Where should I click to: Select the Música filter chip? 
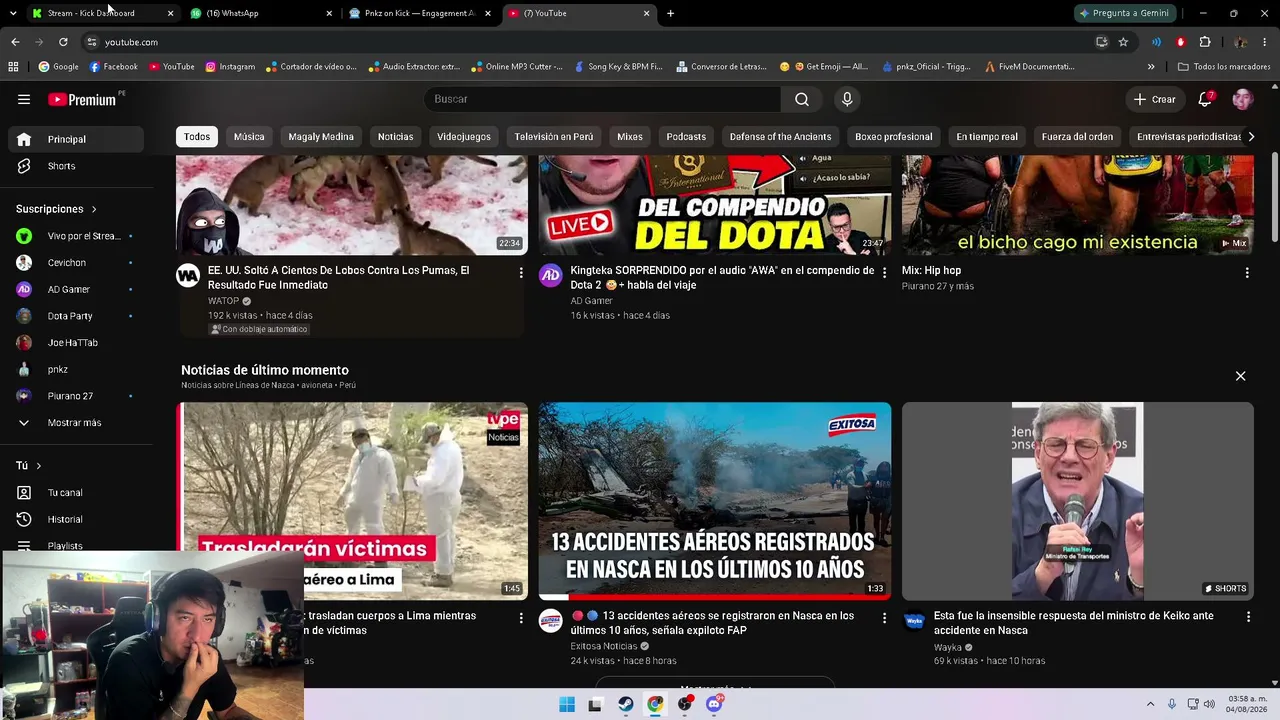coord(249,137)
